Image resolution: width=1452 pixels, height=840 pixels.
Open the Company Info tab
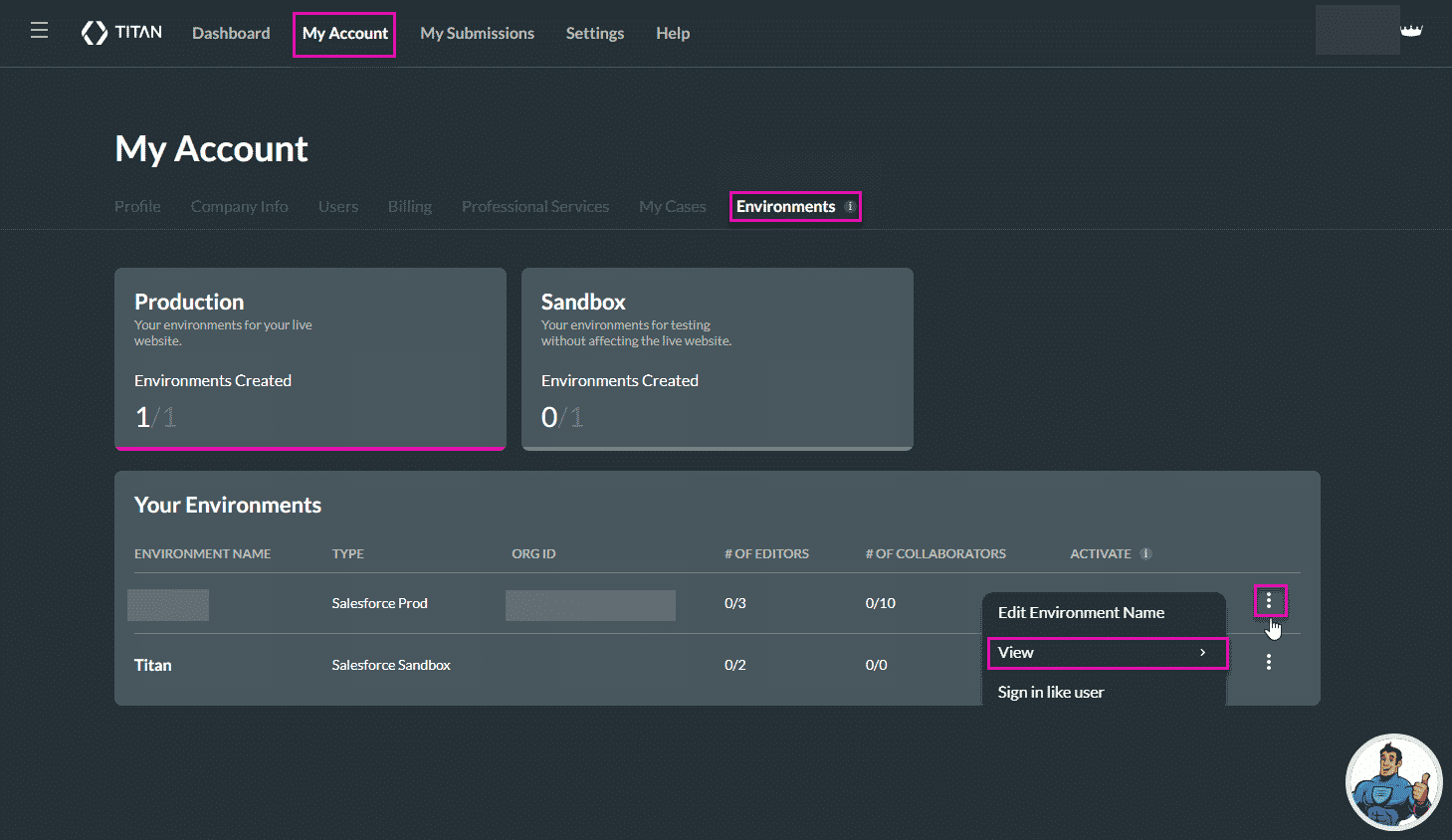click(240, 207)
